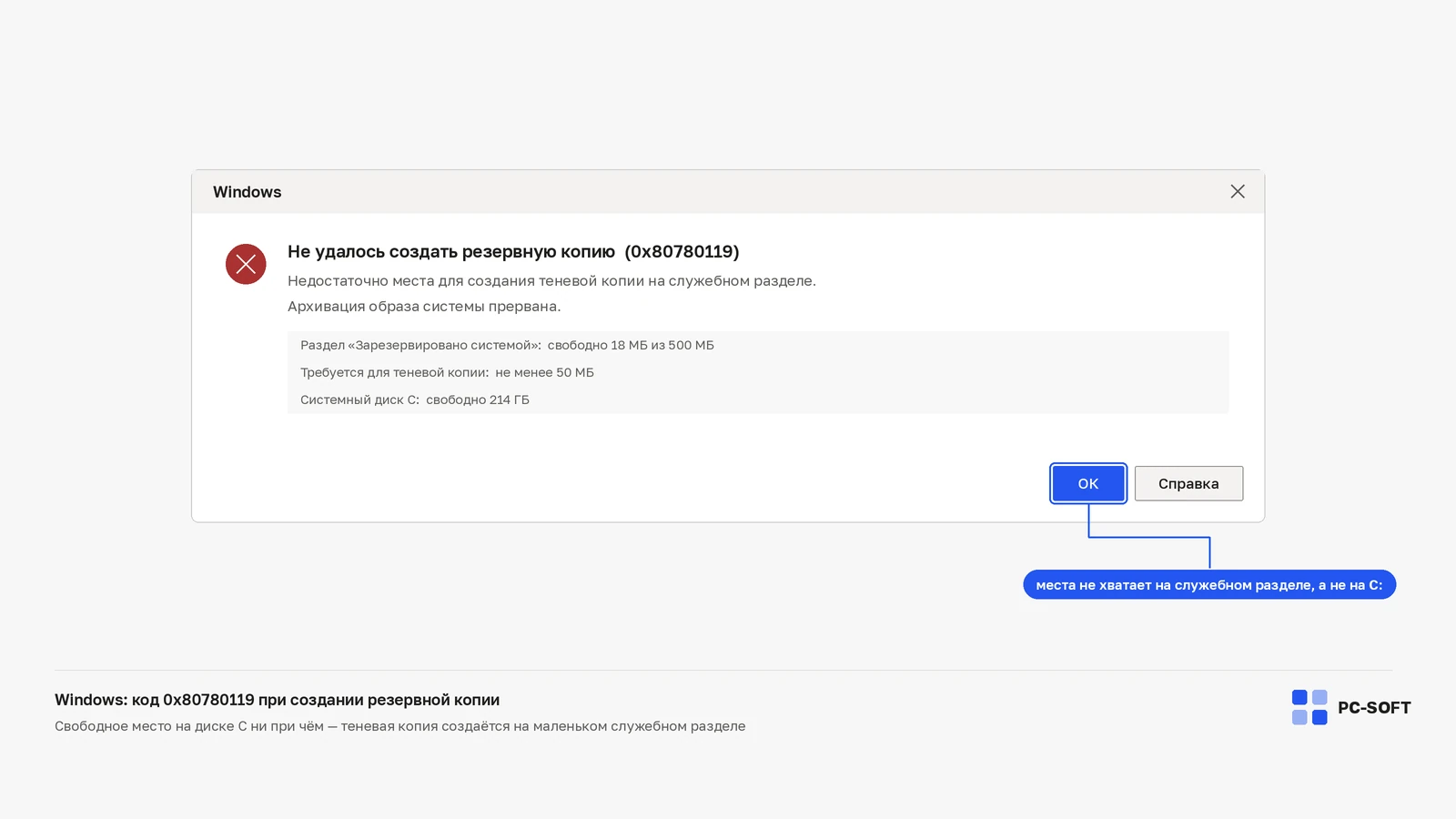Select the text 'Архивация образа системы прервана.'
1456x819 pixels.
tap(424, 307)
